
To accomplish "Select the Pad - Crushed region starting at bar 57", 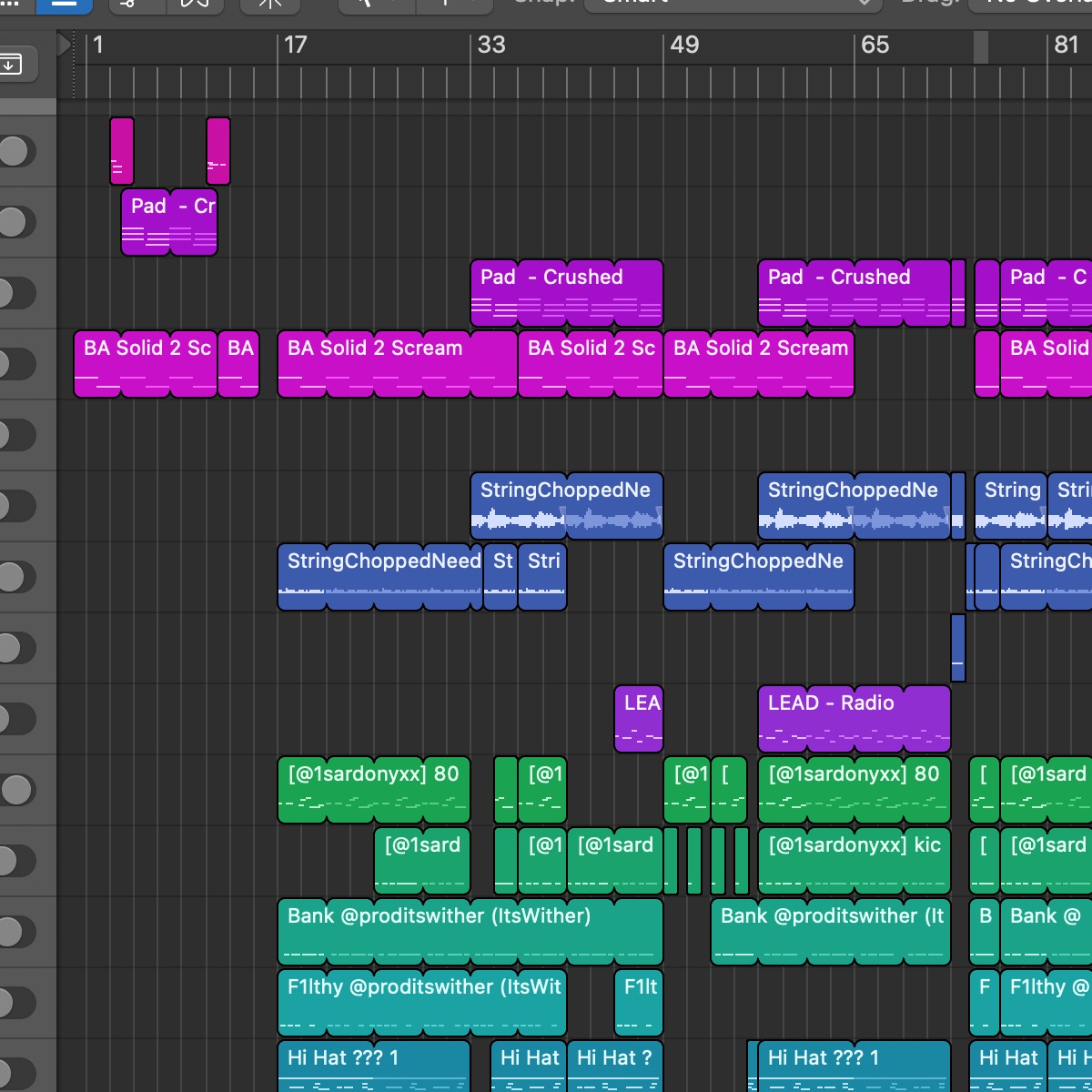I will 854,293.
